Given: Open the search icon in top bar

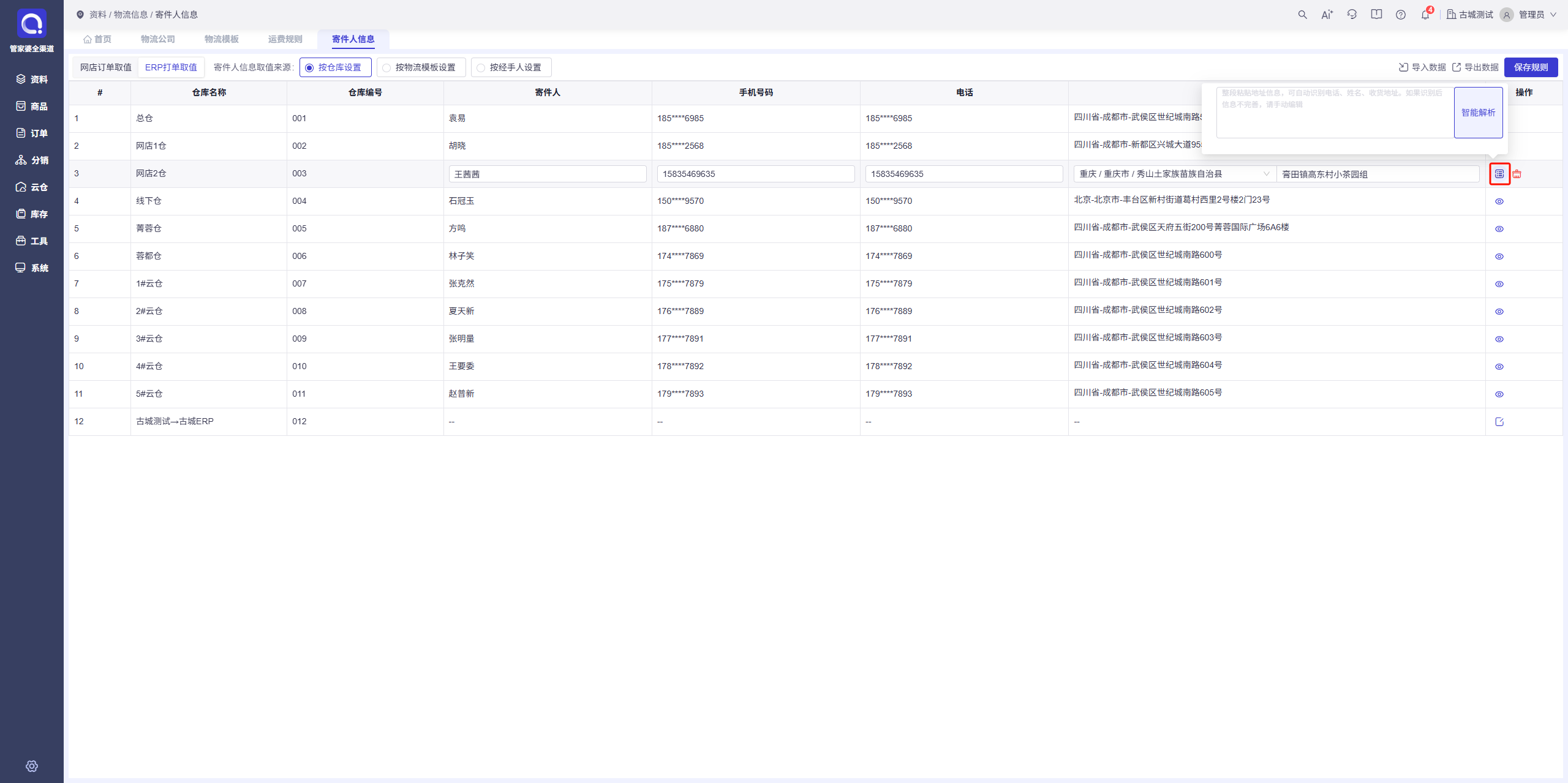Looking at the screenshot, I should (1302, 15).
